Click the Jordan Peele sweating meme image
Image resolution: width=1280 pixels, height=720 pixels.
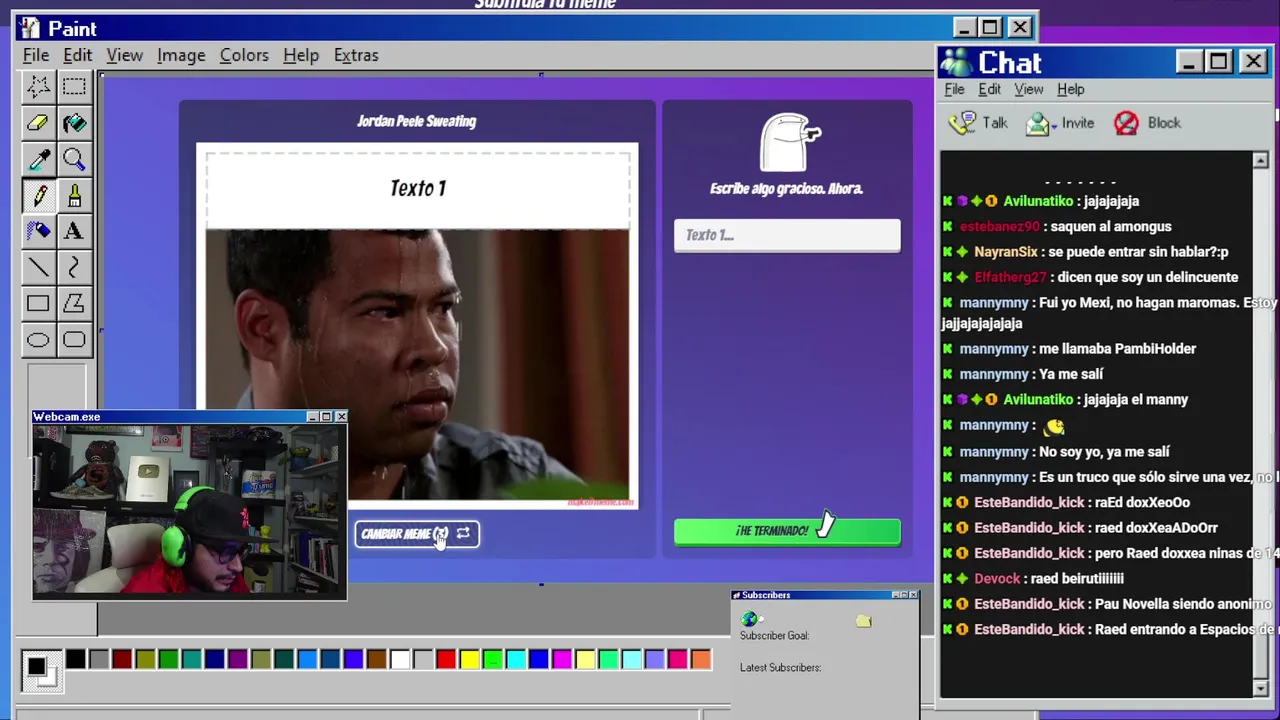point(418,364)
